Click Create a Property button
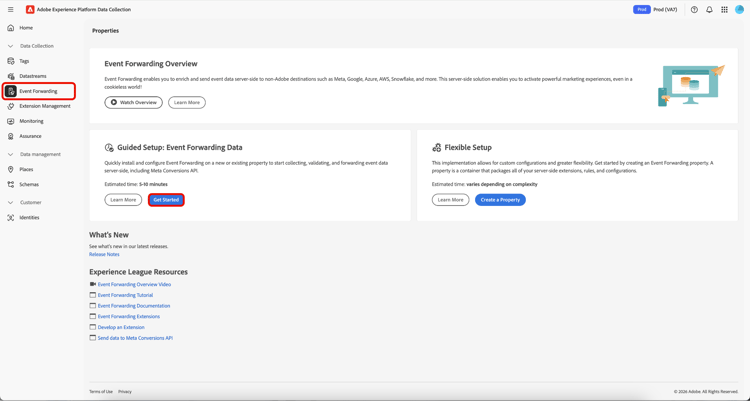Image resolution: width=750 pixels, height=401 pixels. 500,200
